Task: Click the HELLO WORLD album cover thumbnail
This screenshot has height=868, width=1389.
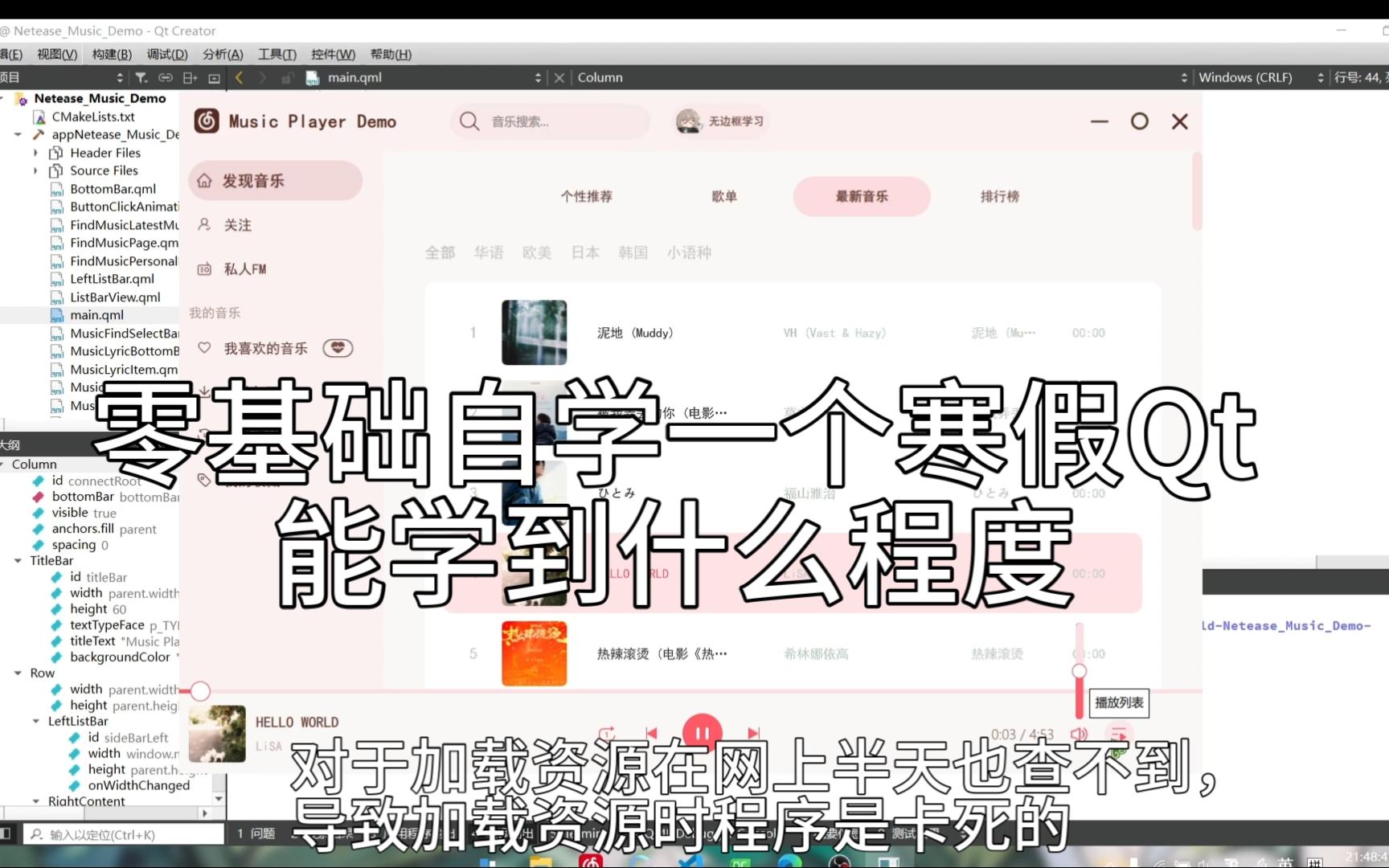Action: (217, 734)
